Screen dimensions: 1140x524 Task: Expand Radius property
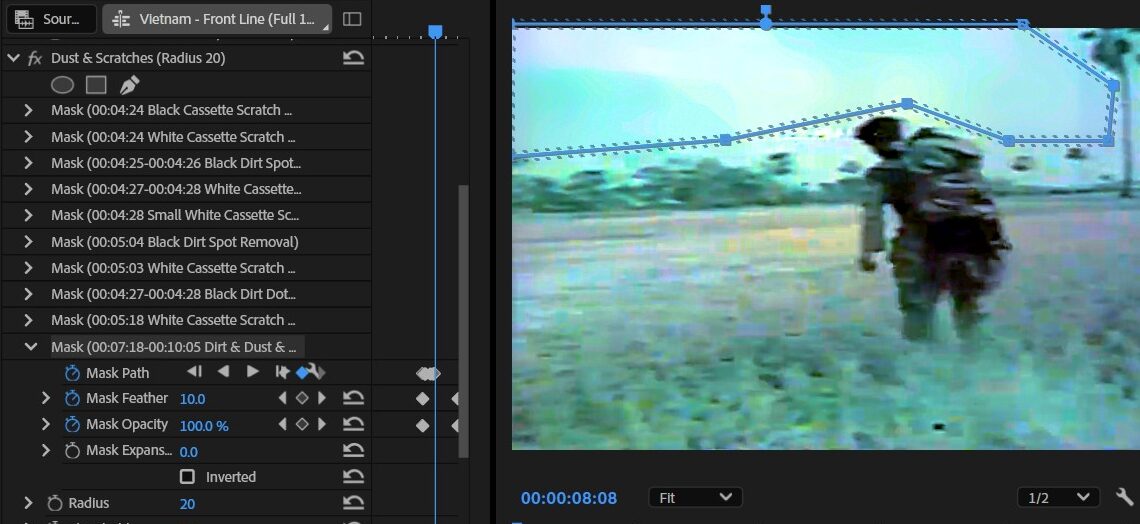pos(28,503)
